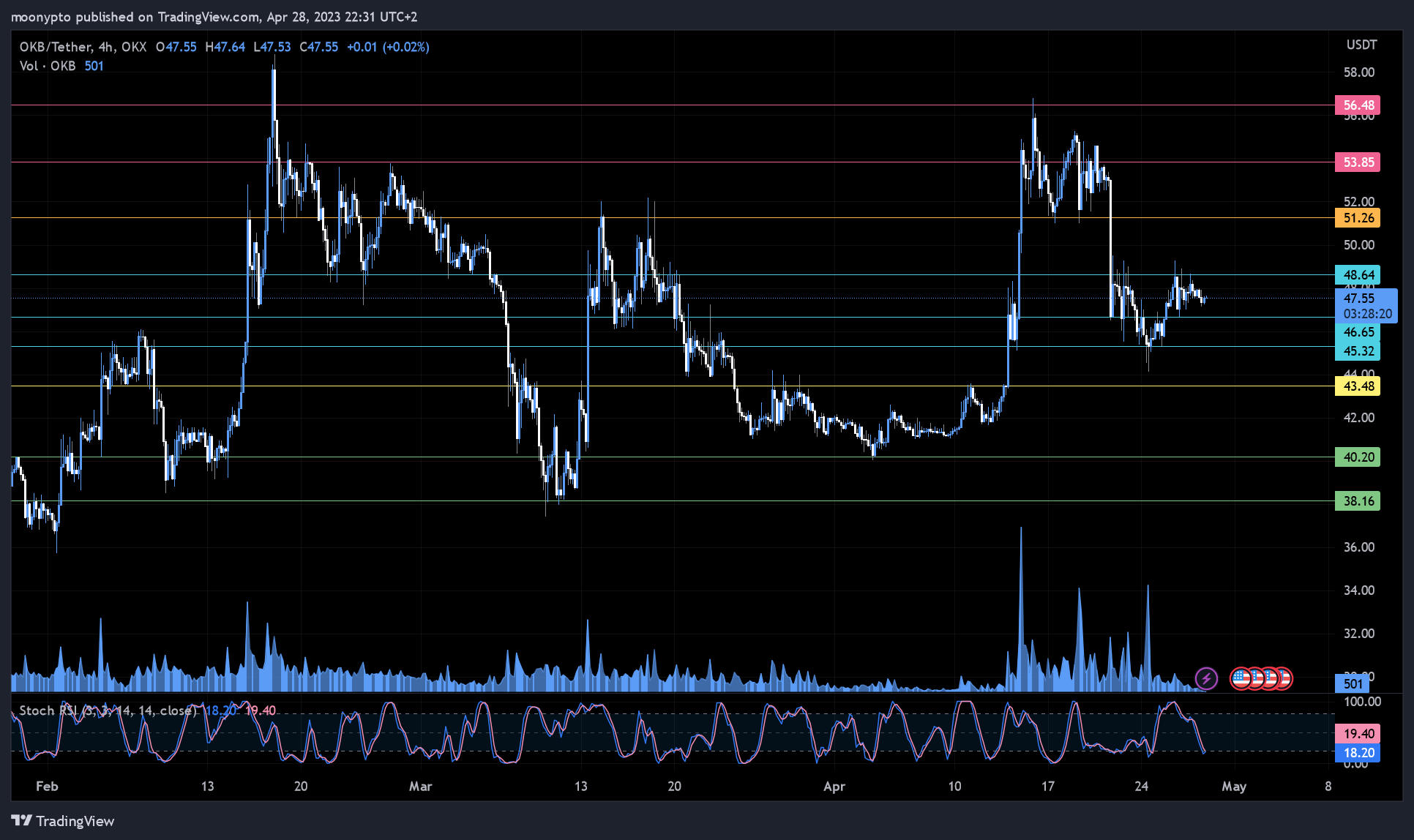Image resolution: width=1414 pixels, height=840 pixels.
Task: Click the current price 47.55 label
Action: 1359,299
